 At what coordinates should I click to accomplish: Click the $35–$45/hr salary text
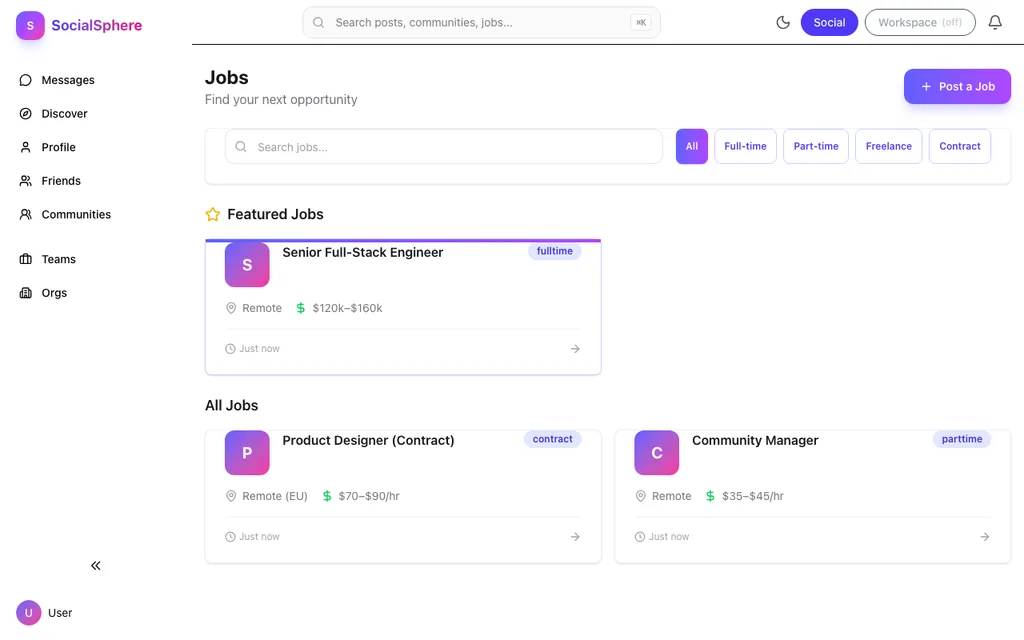click(753, 496)
